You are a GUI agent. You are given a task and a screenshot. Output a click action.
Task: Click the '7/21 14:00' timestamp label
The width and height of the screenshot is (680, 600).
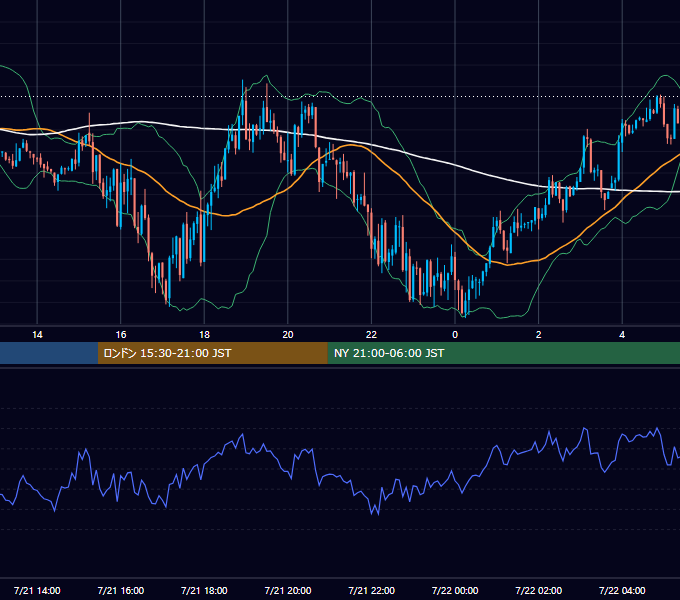[37, 590]
